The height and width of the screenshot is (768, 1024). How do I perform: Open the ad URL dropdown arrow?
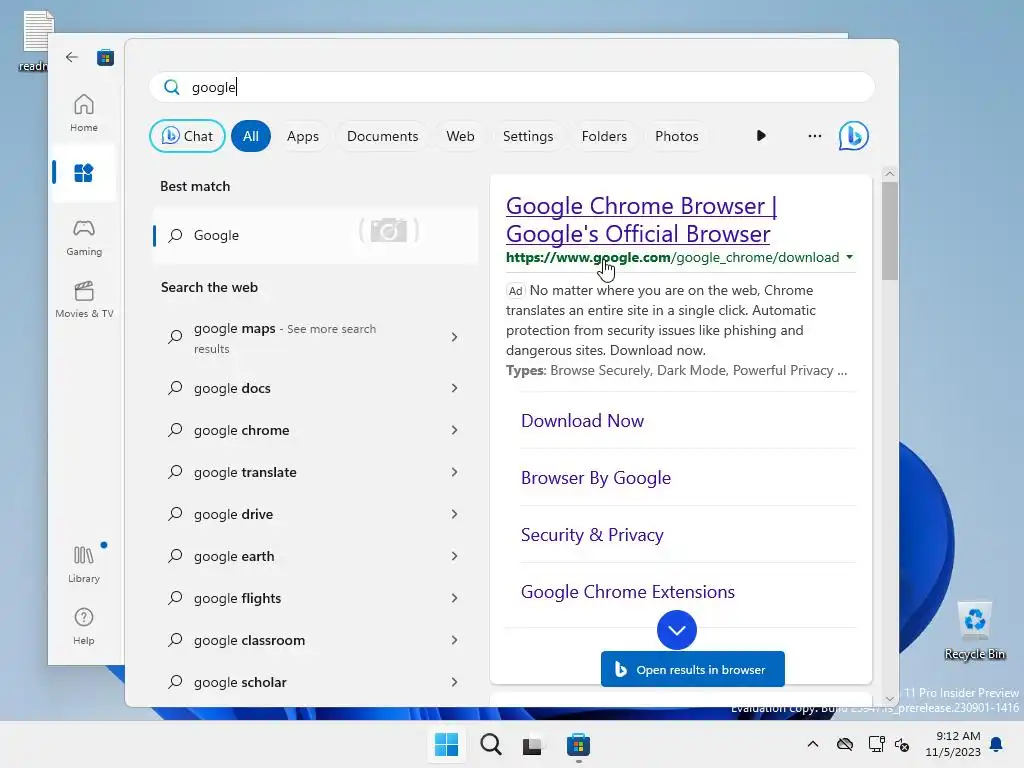coord(850,257)
